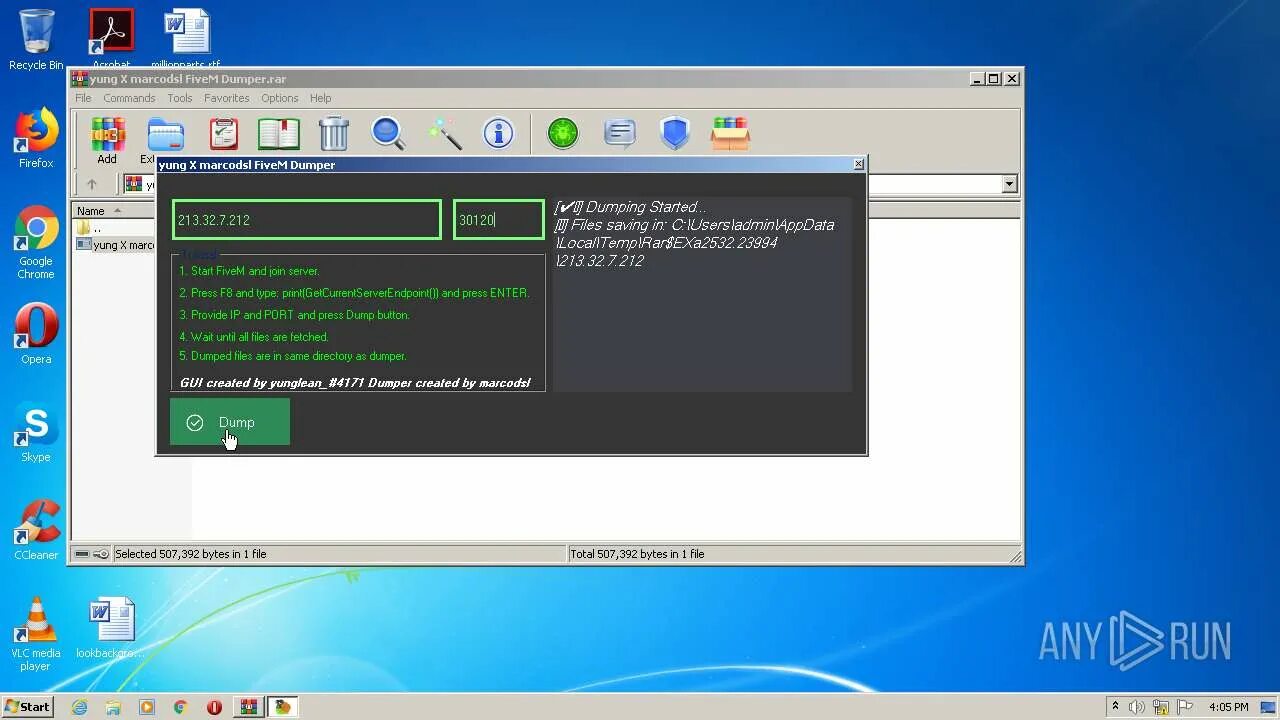Show hidden tray icons arrow
Viewport: 1280px width, 720px height.
pyautogui.click(x=1115, y=707)
